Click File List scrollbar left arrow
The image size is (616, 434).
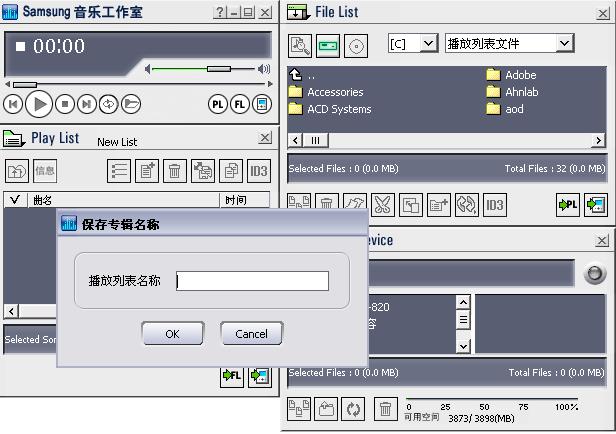(x=295, y=140)
